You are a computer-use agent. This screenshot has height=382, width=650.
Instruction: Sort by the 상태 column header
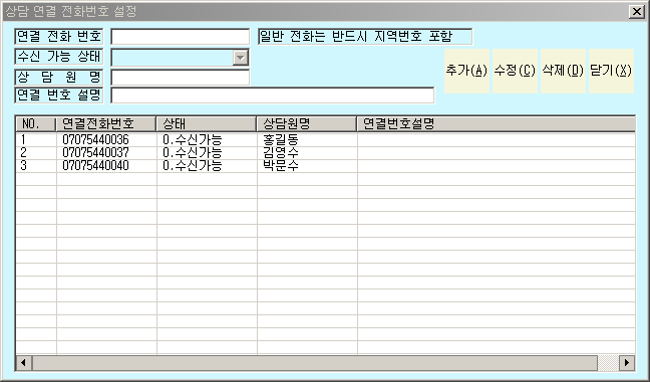click(x=206, y=123)
